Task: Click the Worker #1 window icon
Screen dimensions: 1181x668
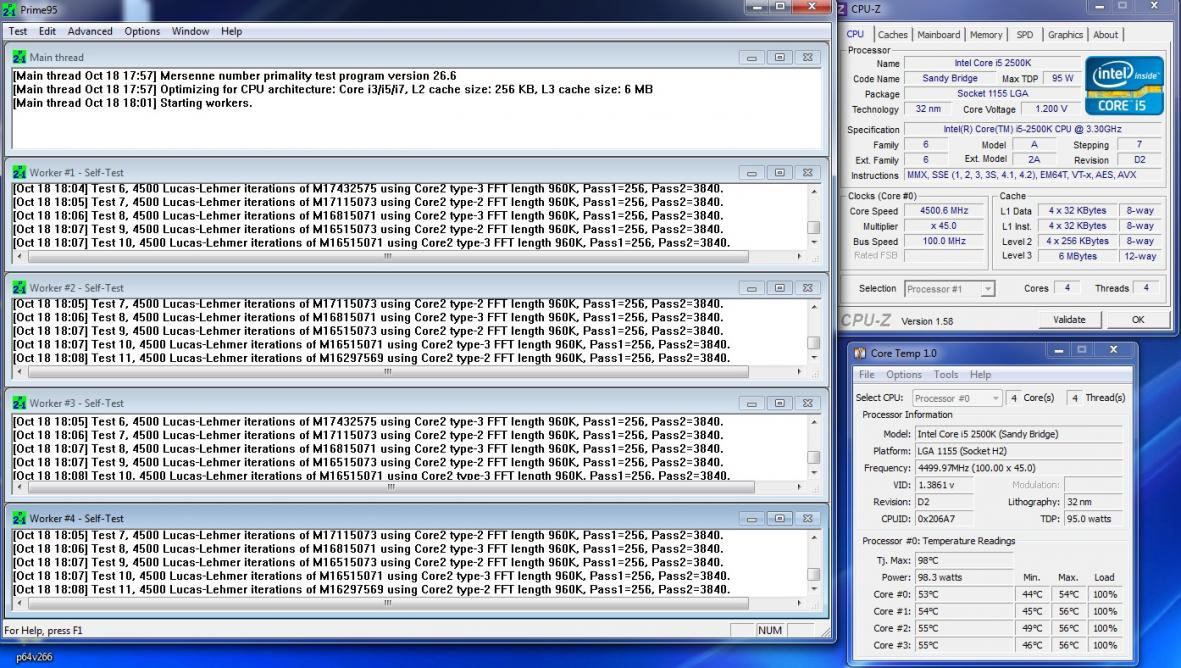Action: coord(19,172)
